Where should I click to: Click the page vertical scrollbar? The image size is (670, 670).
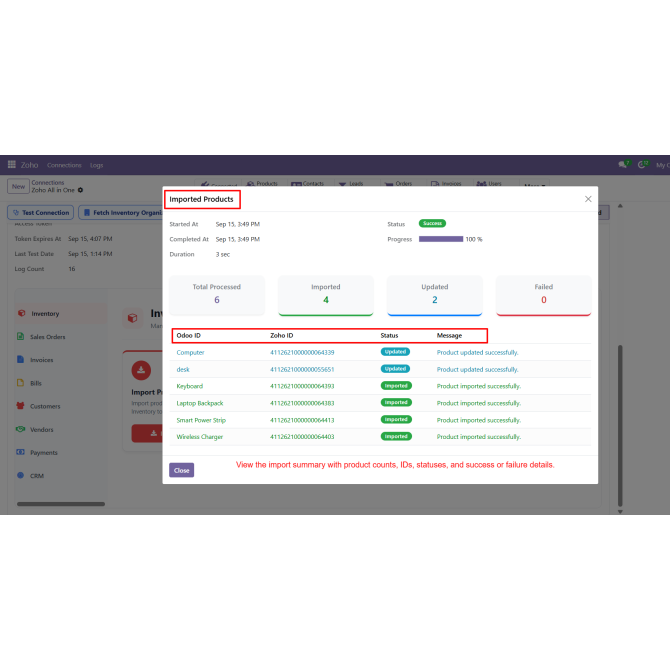point(620,426)
